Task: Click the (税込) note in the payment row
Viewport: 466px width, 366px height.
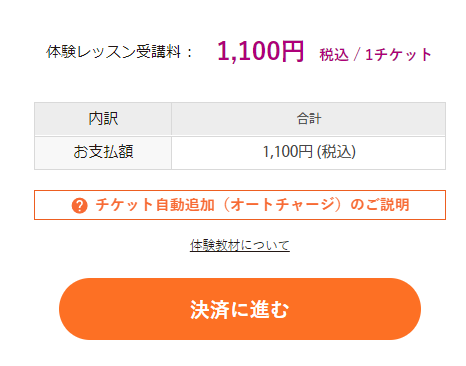Action: tap(336, 152)
